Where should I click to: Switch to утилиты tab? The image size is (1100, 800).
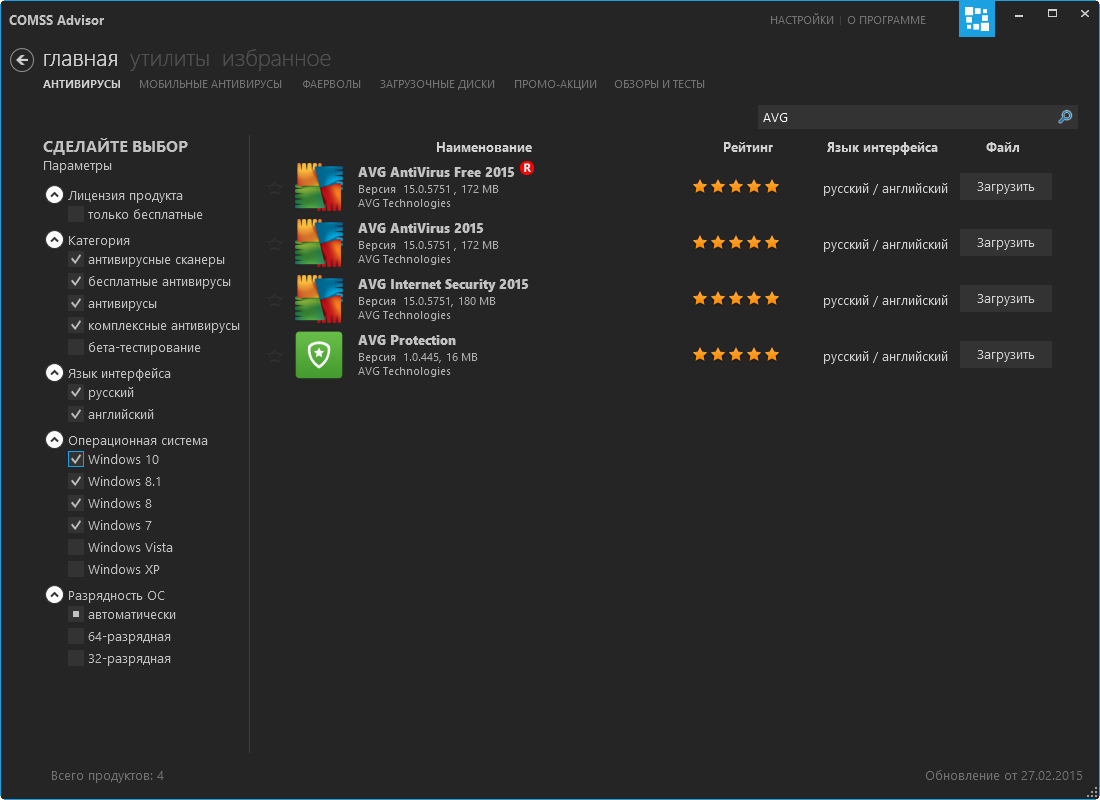tap(170, 59)
